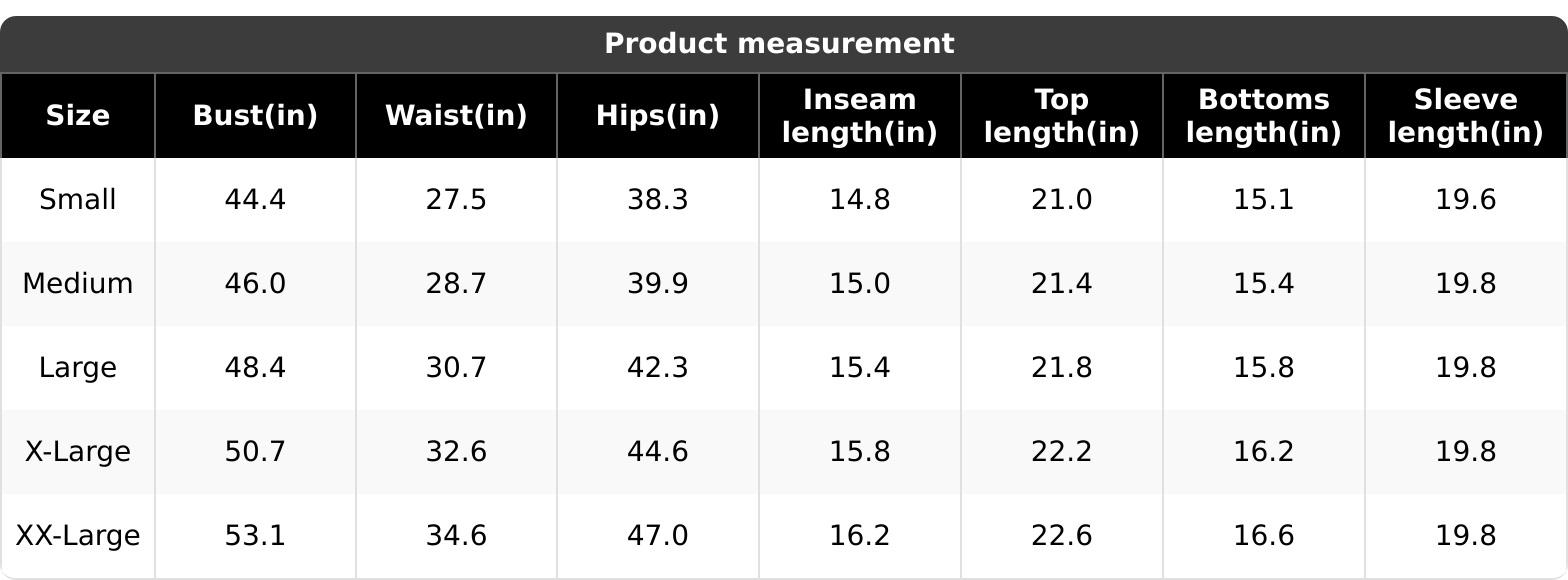Image resolution: width=1568 pixels, height=580 pixels.
Task: Select the 19.6 sleeve length for Small
Action: click(1466, 200)
